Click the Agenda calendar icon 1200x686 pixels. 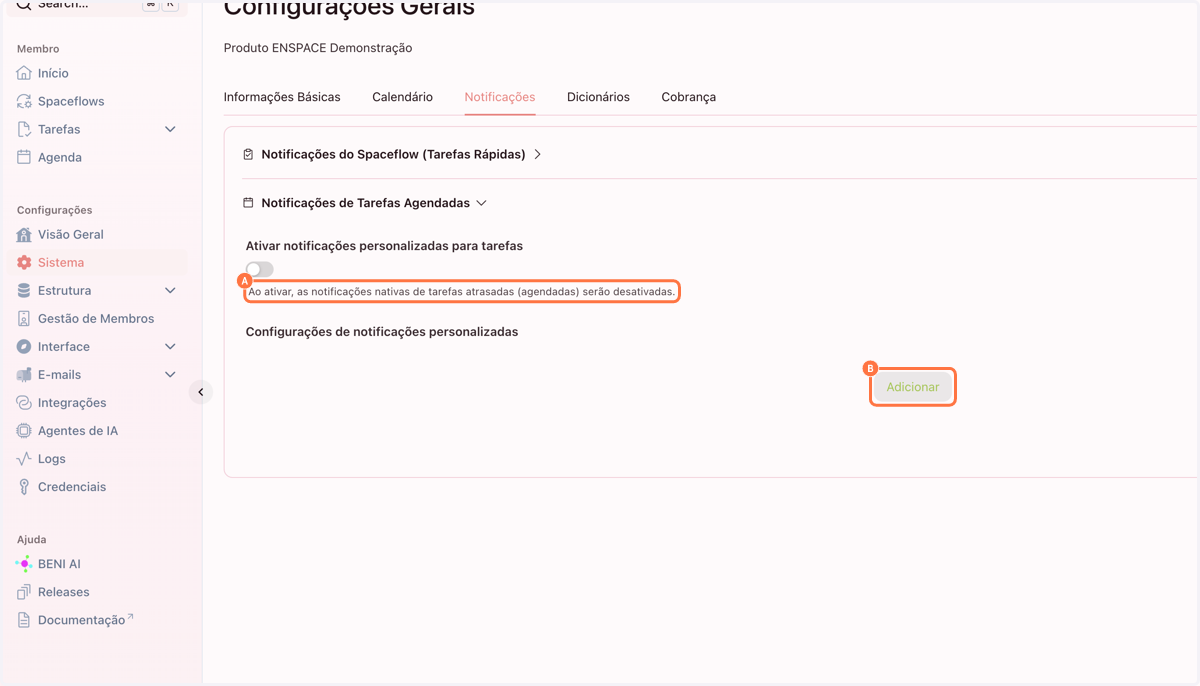pos(25,157)
